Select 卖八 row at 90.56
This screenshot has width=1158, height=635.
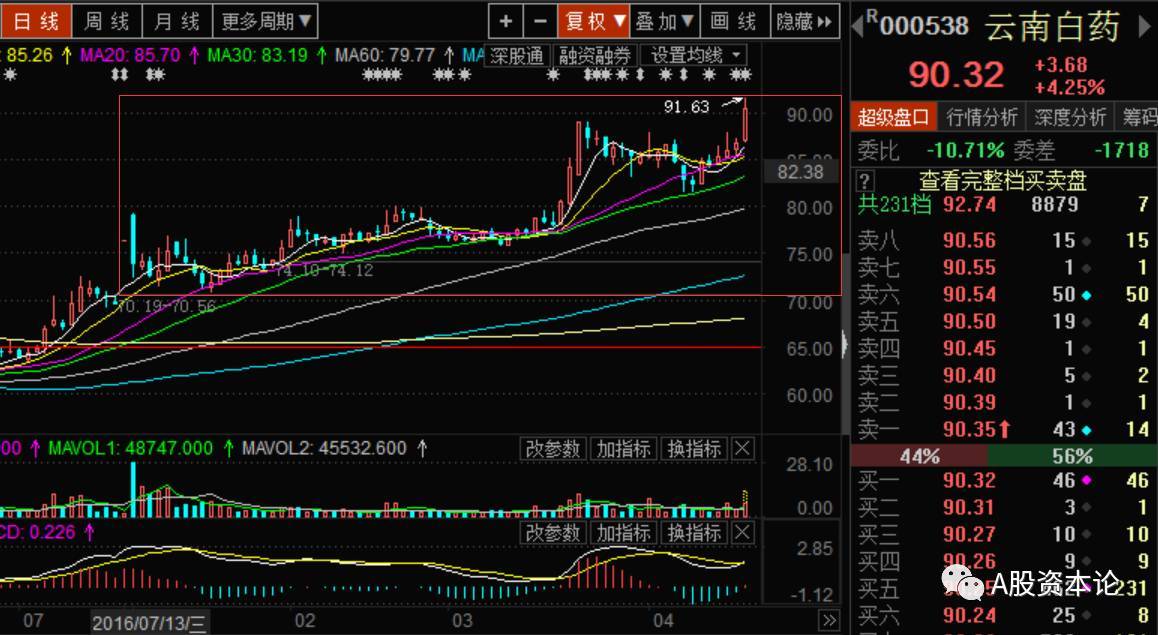(x=1003, y=240)
